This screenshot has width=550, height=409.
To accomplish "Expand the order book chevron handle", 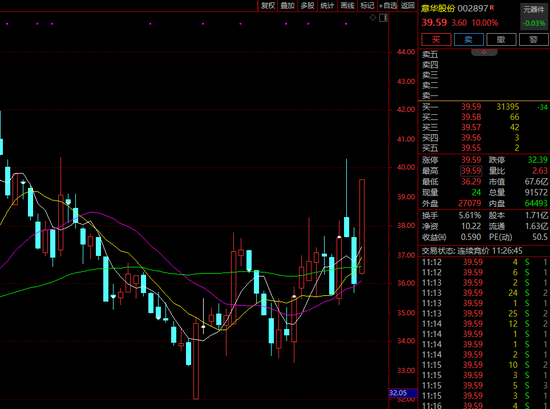I will pos(484,52).
